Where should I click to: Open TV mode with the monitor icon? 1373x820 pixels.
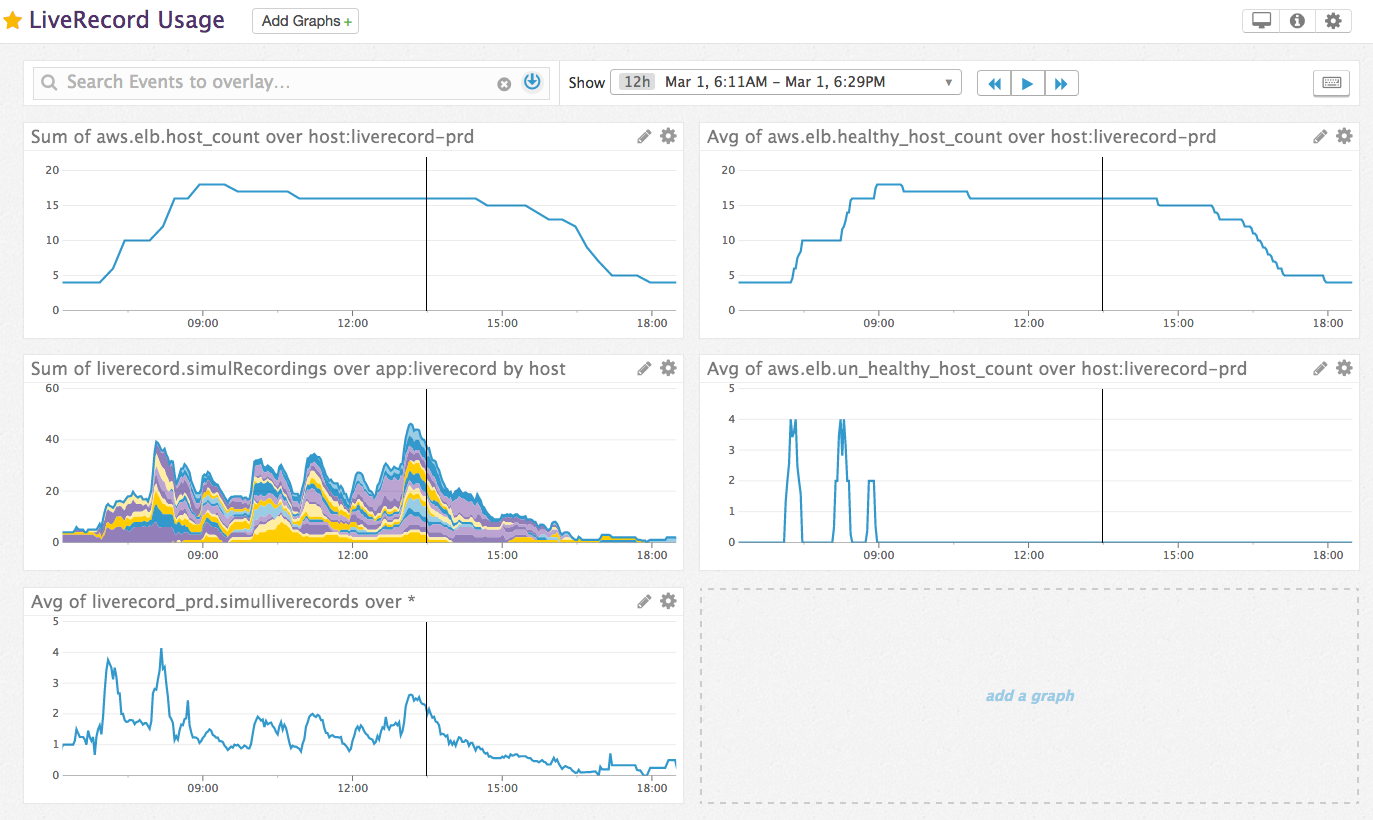(x=1261, y=21)
